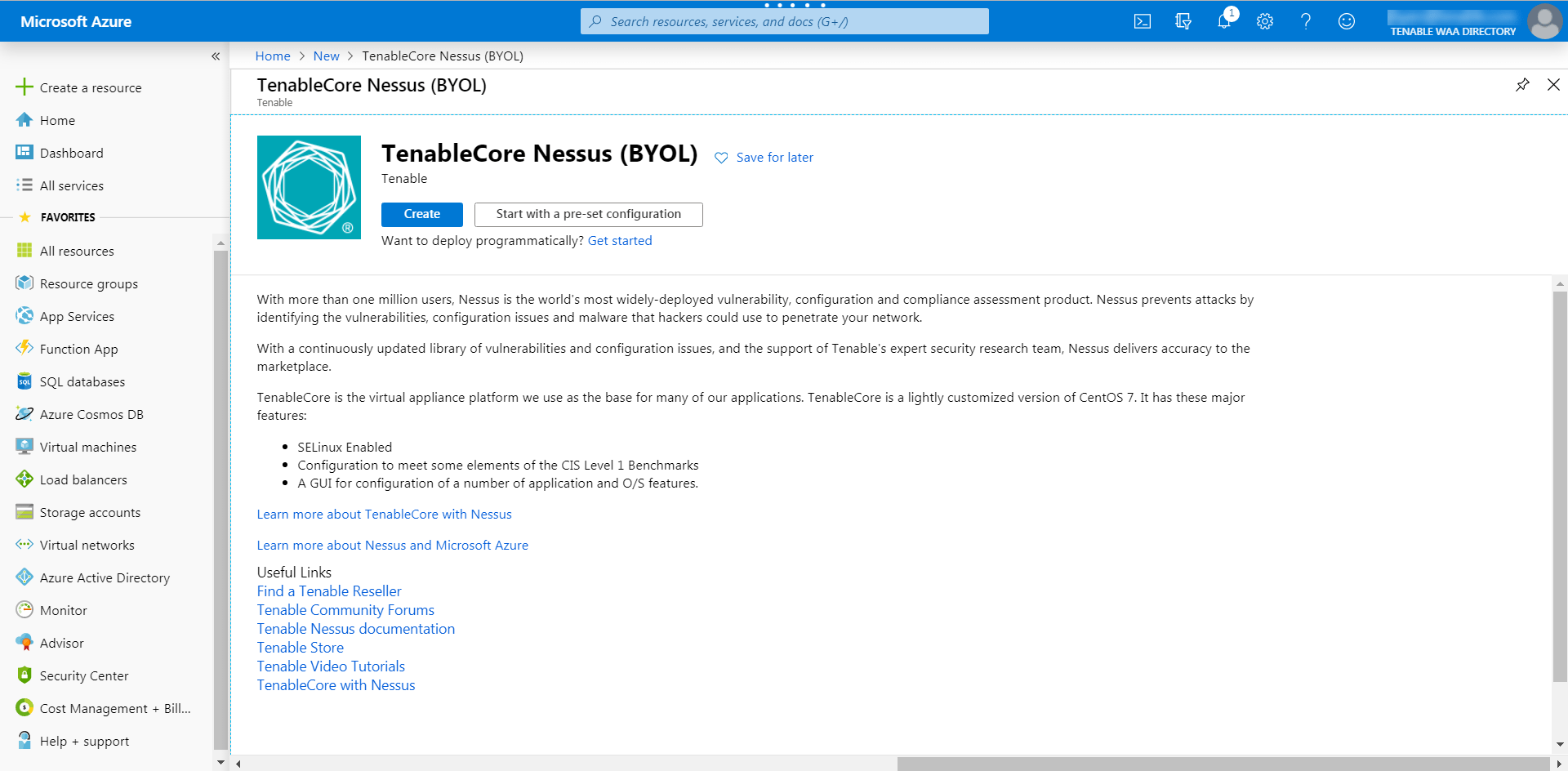Screen dimensions: 1568x771
Task: Click the Create button
Action: click(x=421, y=214)
